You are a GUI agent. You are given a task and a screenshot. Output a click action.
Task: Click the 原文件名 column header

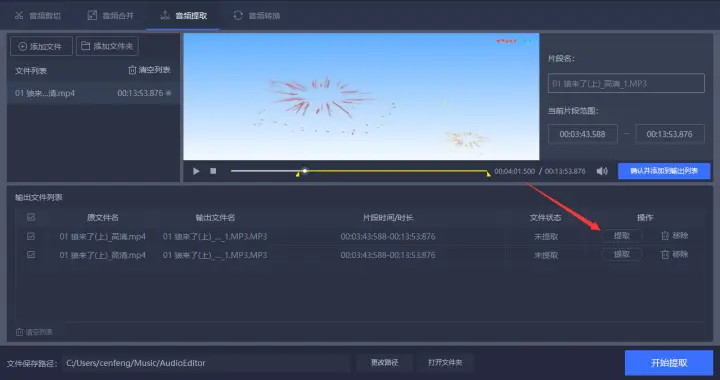click(x=102, y=218)
